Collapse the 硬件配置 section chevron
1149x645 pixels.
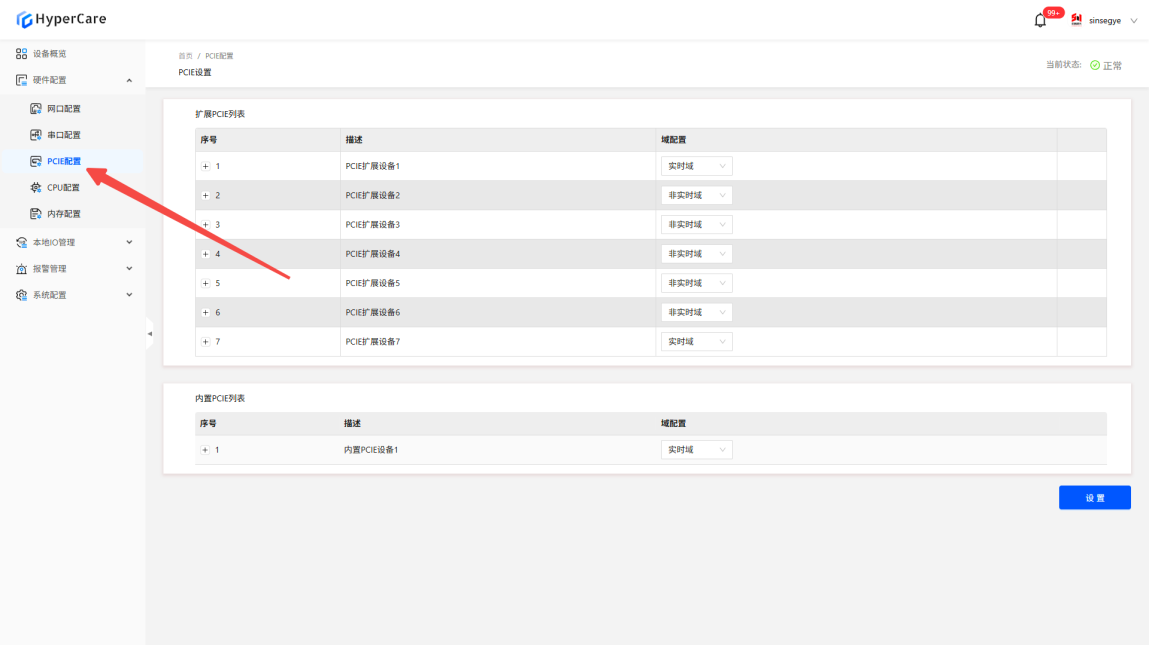coord(129,81)
